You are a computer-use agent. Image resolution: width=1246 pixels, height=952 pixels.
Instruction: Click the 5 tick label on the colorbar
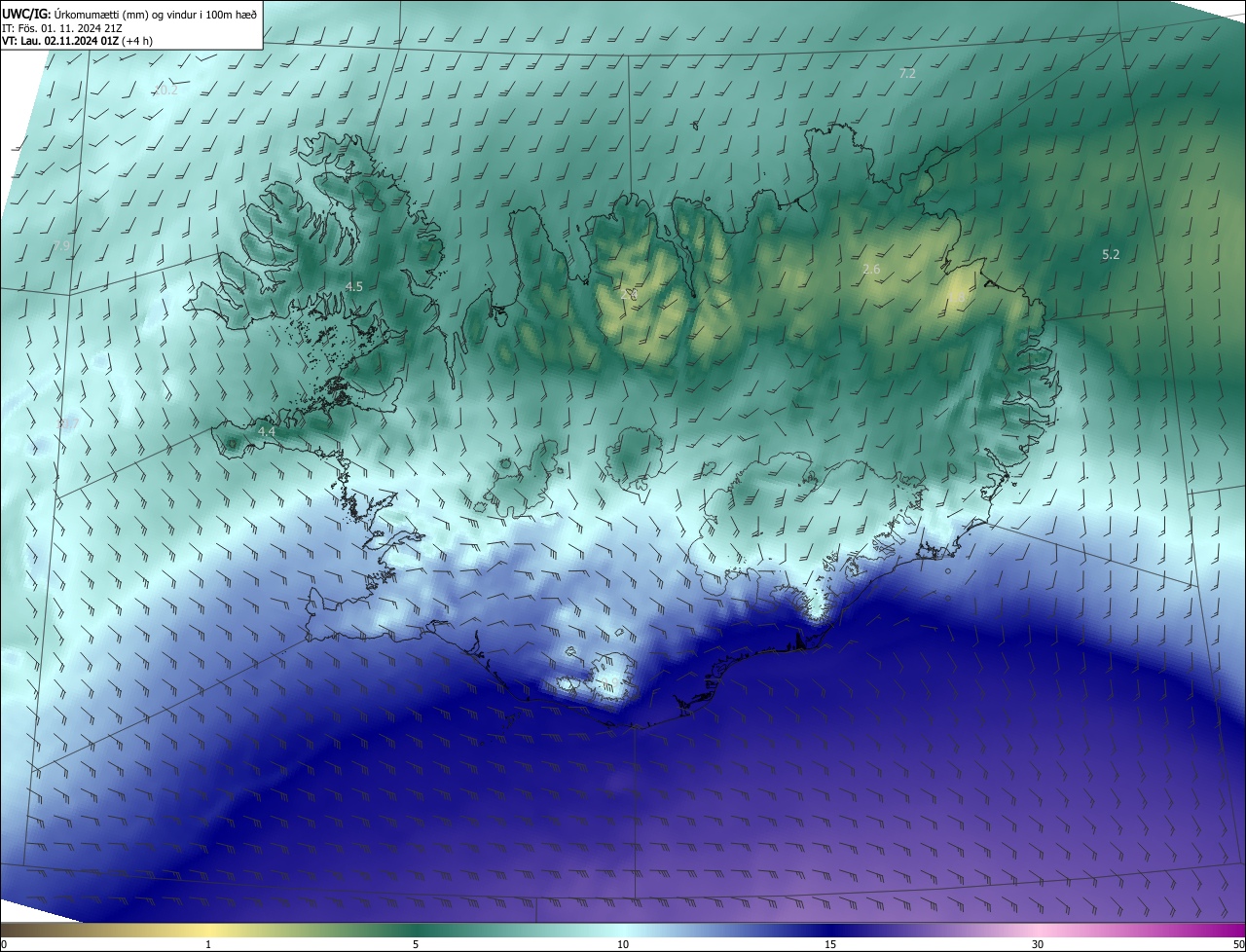click(416, 944)
